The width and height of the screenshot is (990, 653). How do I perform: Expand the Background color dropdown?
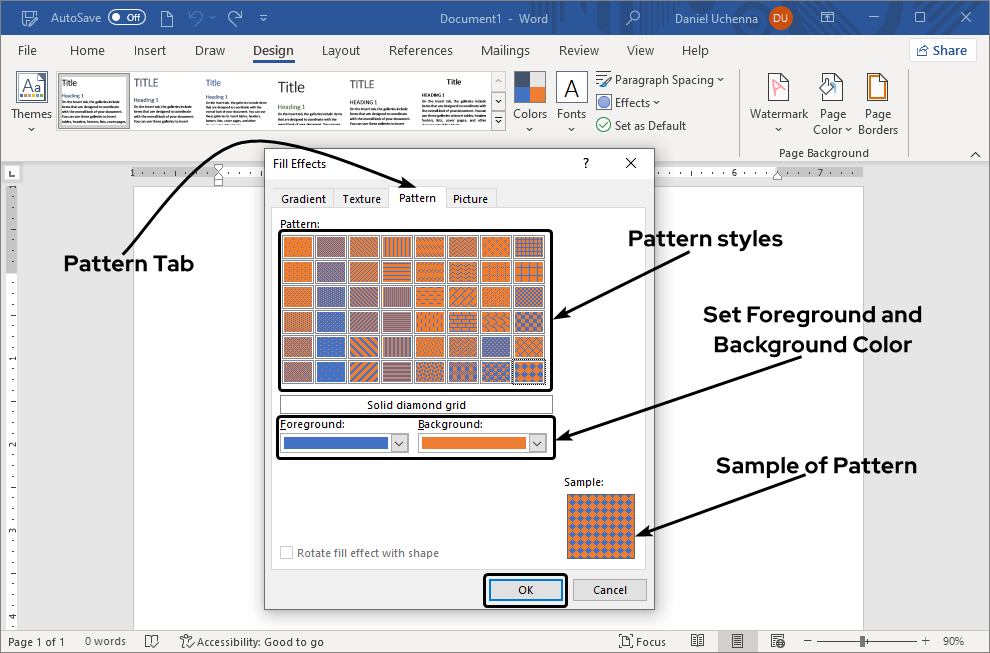pyautogui.click(x=537, y=443)
